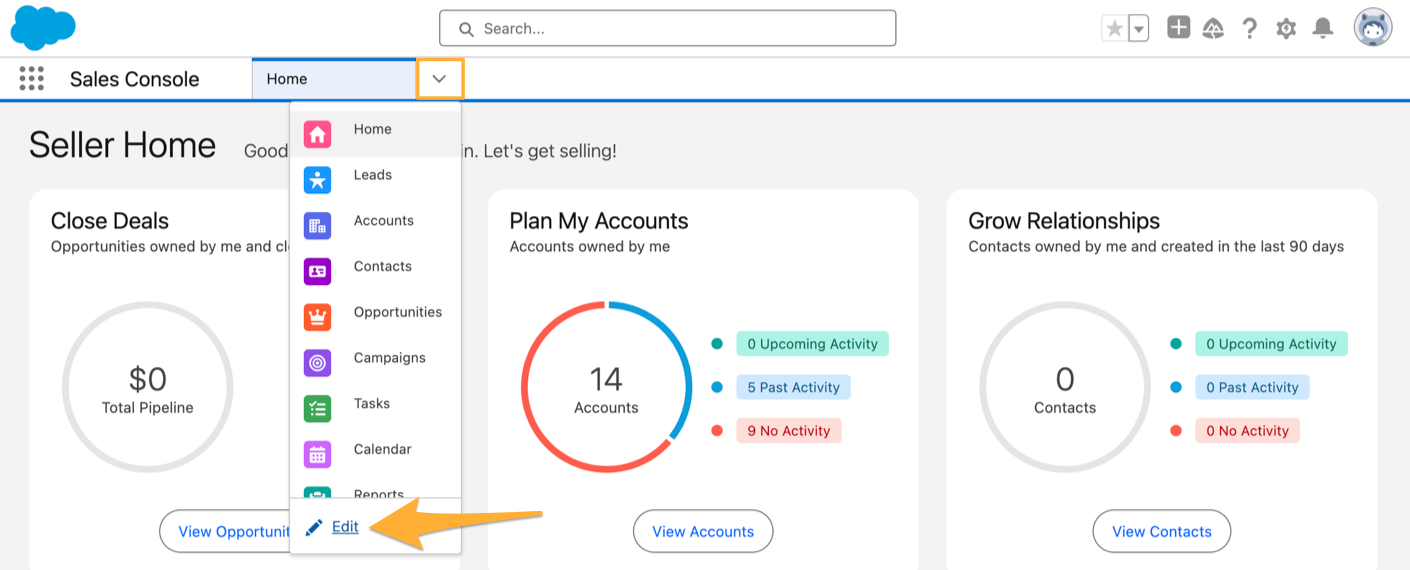
Task: Click the View Contacts button
Action: 1162,531
